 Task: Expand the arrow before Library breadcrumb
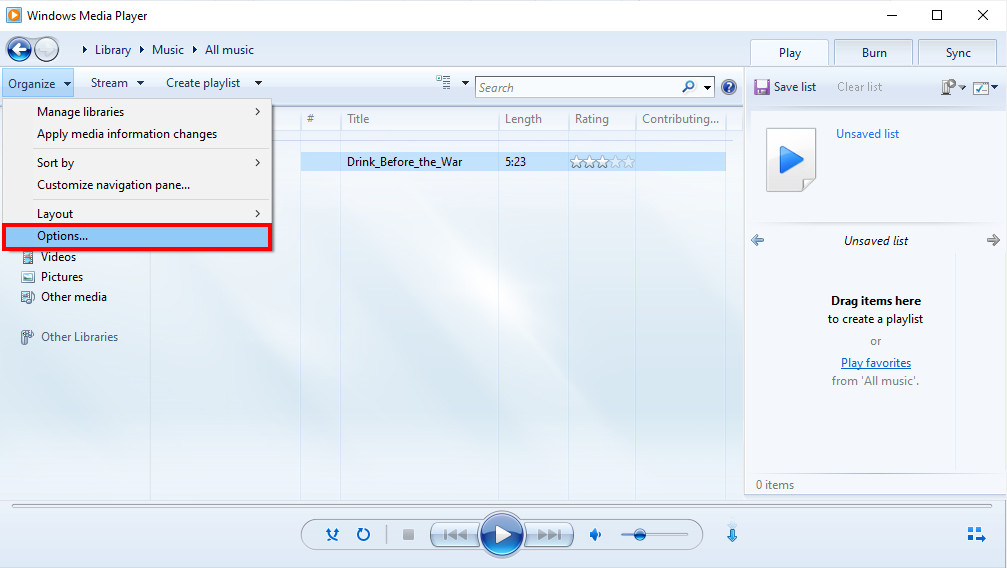85,49
